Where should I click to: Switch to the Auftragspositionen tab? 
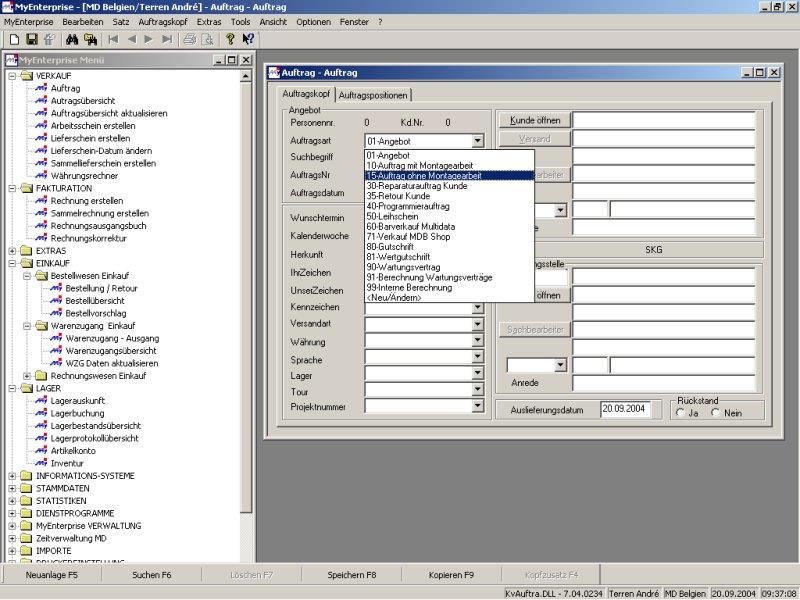pos(373,95)
